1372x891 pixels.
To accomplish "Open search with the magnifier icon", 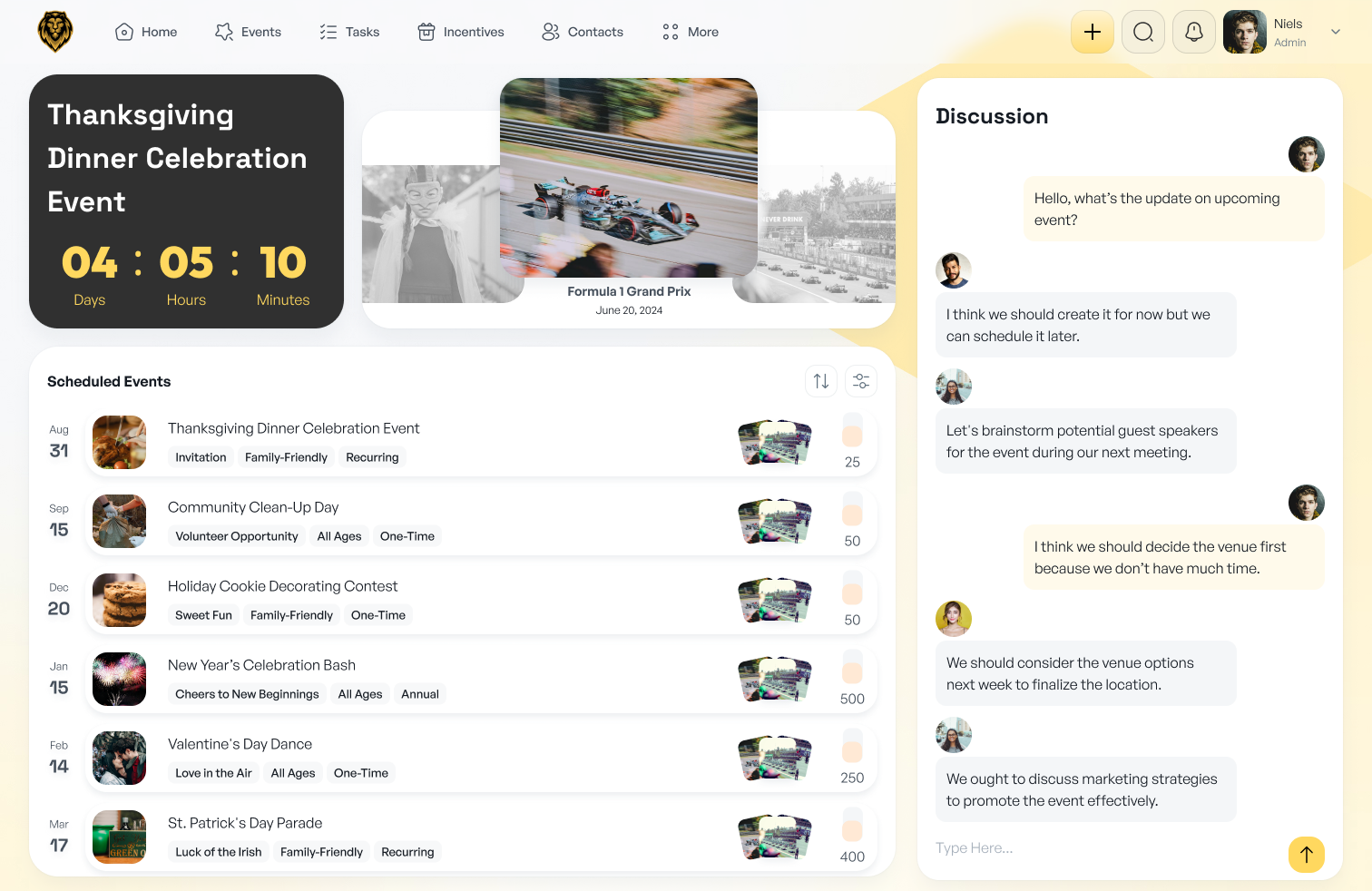I will coord(1143,32).
